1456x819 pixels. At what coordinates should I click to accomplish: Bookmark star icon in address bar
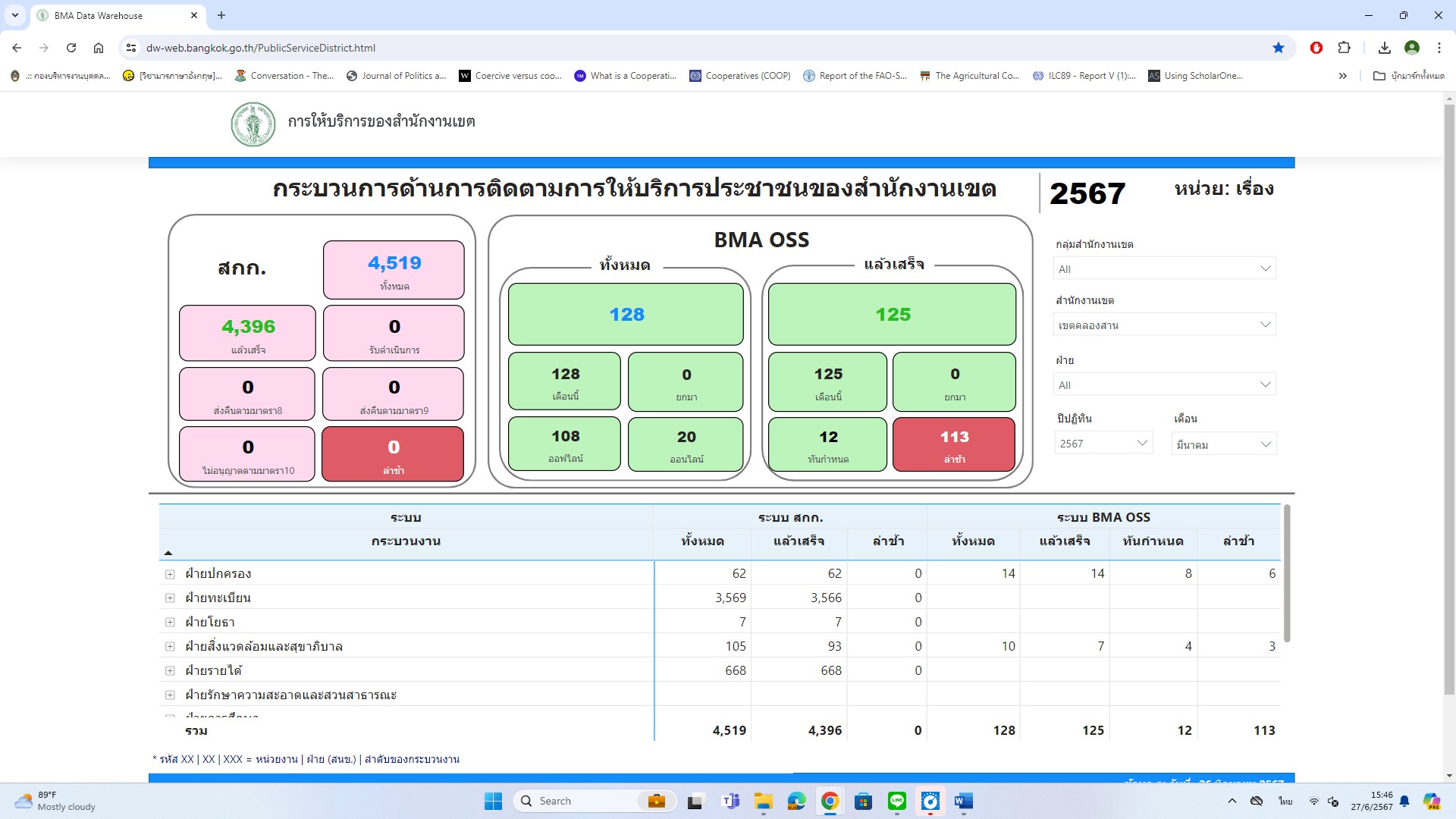[1279, 48]
